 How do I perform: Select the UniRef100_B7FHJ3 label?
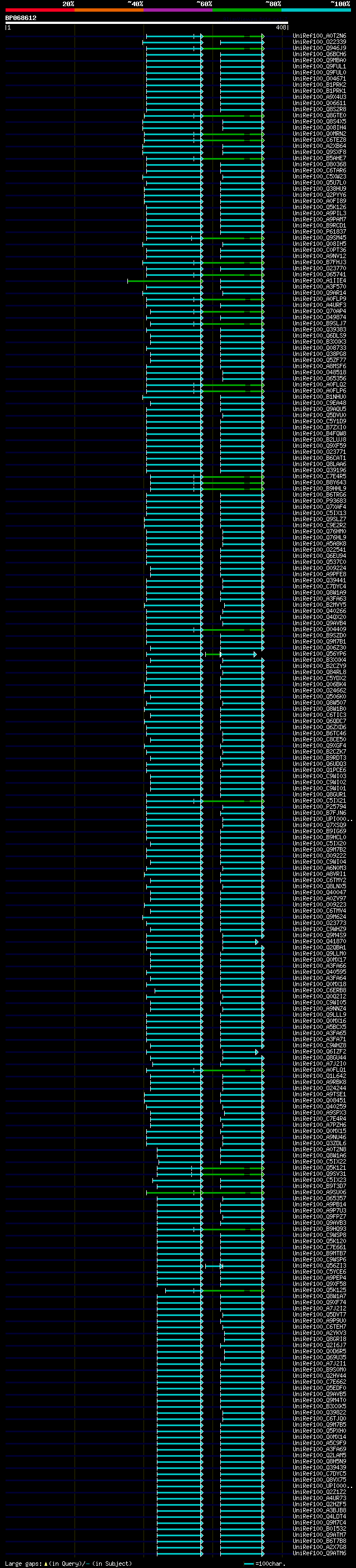coord(319,263)
